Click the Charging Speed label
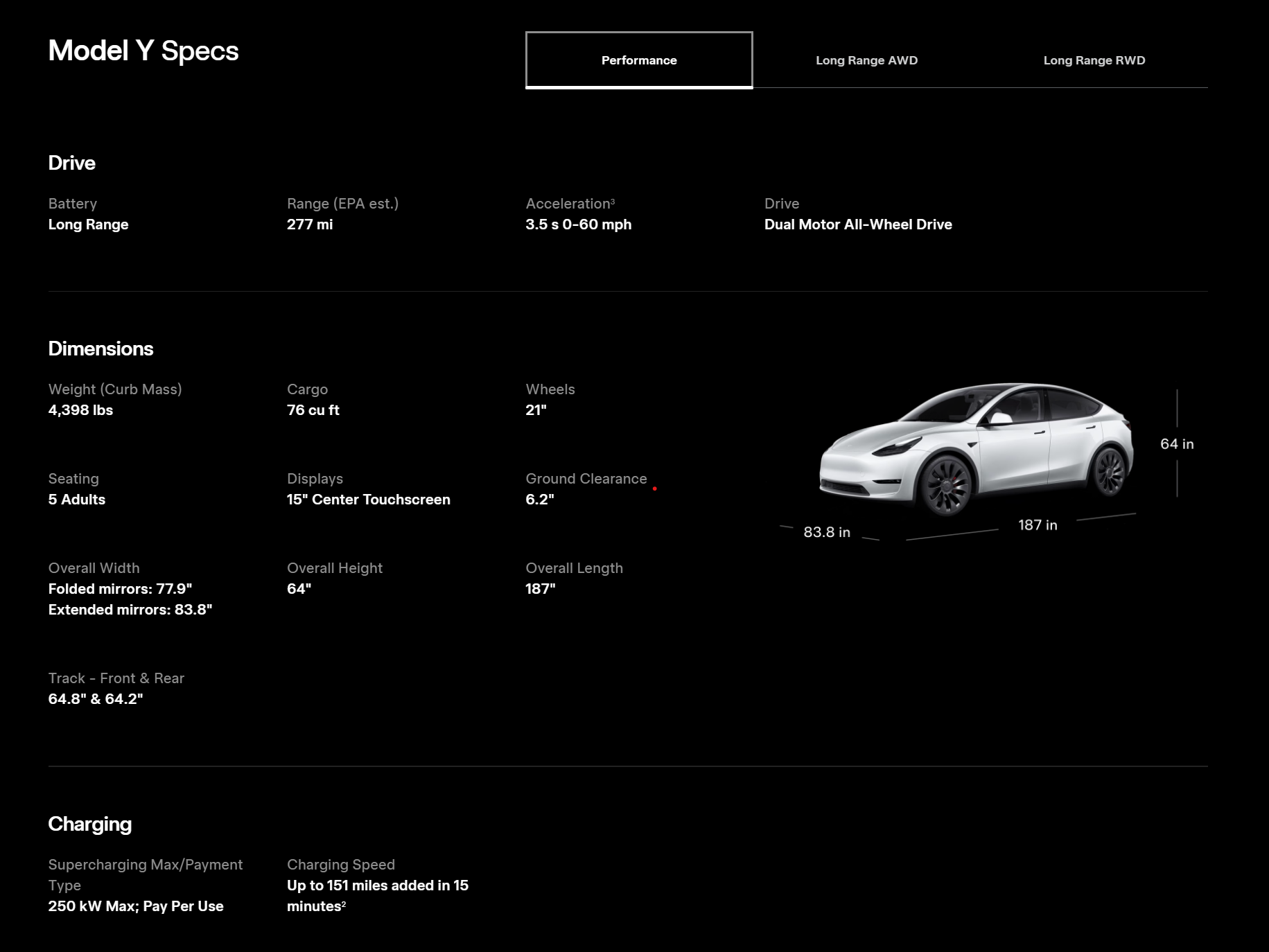 point(341,865)
